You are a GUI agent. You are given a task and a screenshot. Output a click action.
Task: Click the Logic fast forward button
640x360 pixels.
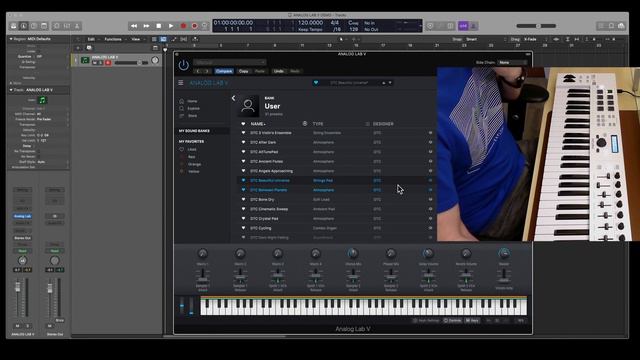point(146,26)
